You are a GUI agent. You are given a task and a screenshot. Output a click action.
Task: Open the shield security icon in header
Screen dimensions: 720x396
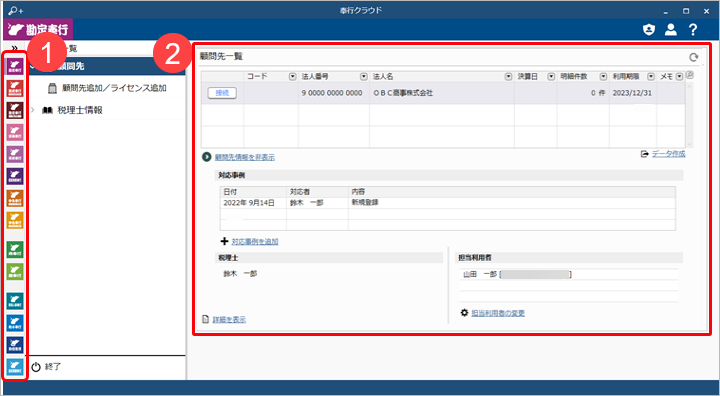pyautogui.click(x=649, y=30)
